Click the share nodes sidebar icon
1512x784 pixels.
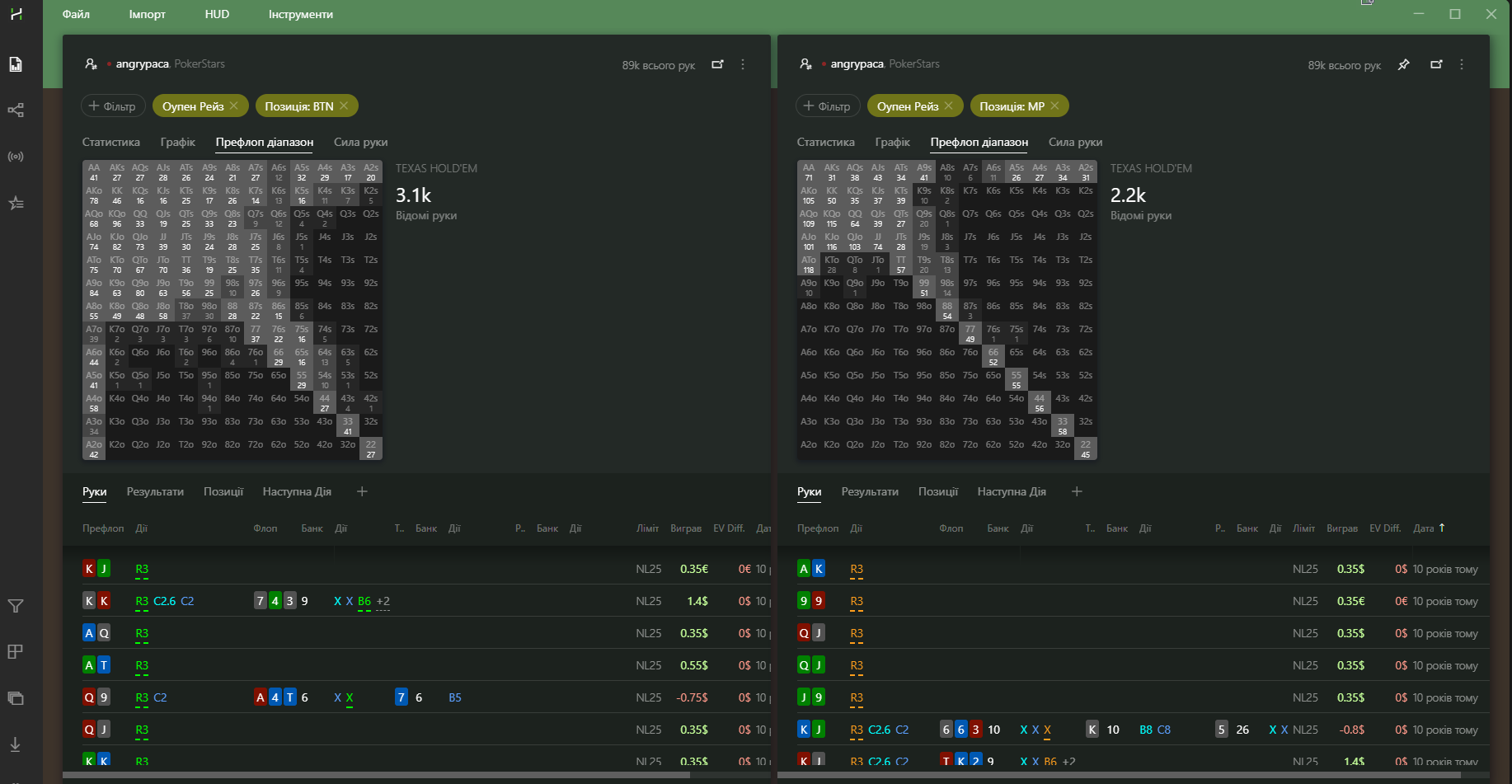[x=16, y=110]
